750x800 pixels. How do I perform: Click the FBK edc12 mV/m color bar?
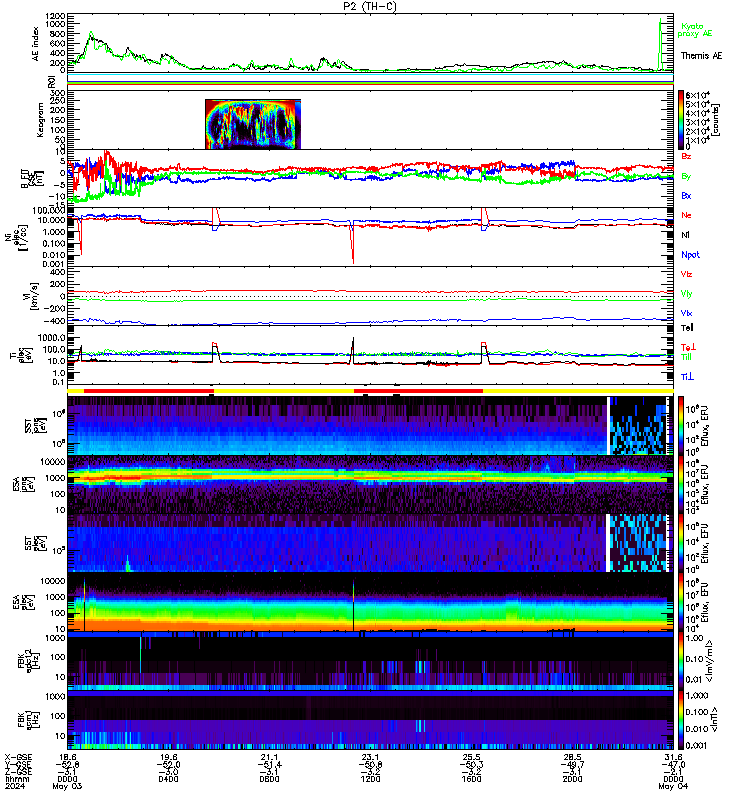pyautogui.click(x=681, y=661)
